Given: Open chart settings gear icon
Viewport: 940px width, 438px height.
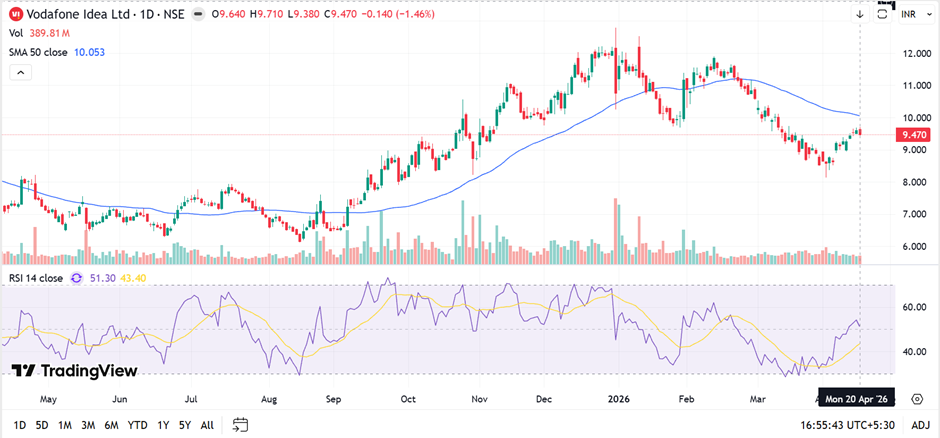Looking at the screenshot, I should click(917, 399).
